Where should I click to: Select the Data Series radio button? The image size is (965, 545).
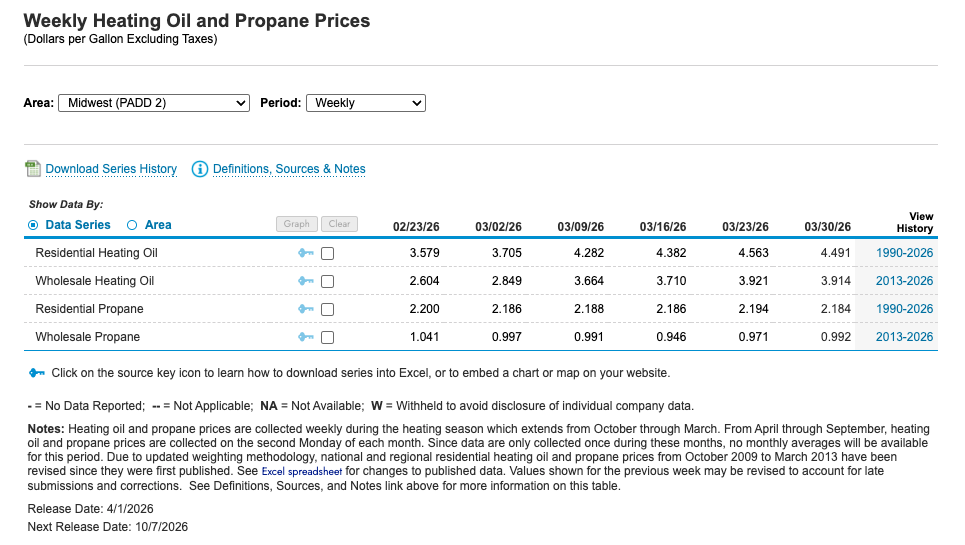pos(33,225)
